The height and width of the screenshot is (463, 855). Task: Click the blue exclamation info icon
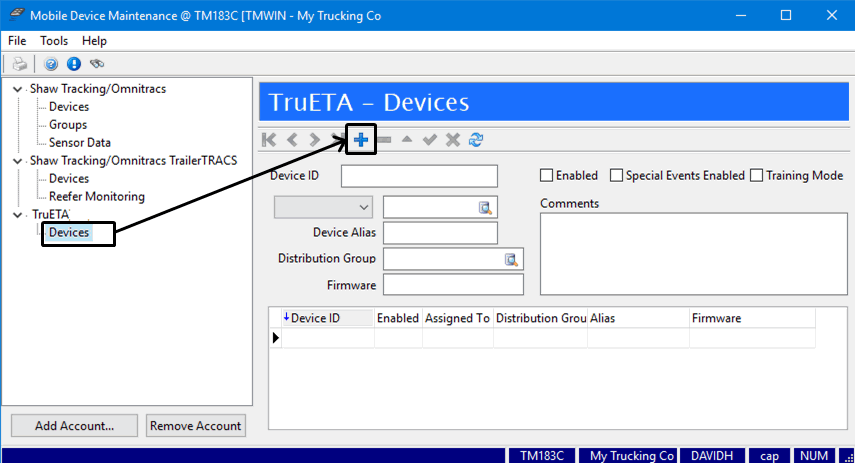(74, 64)
